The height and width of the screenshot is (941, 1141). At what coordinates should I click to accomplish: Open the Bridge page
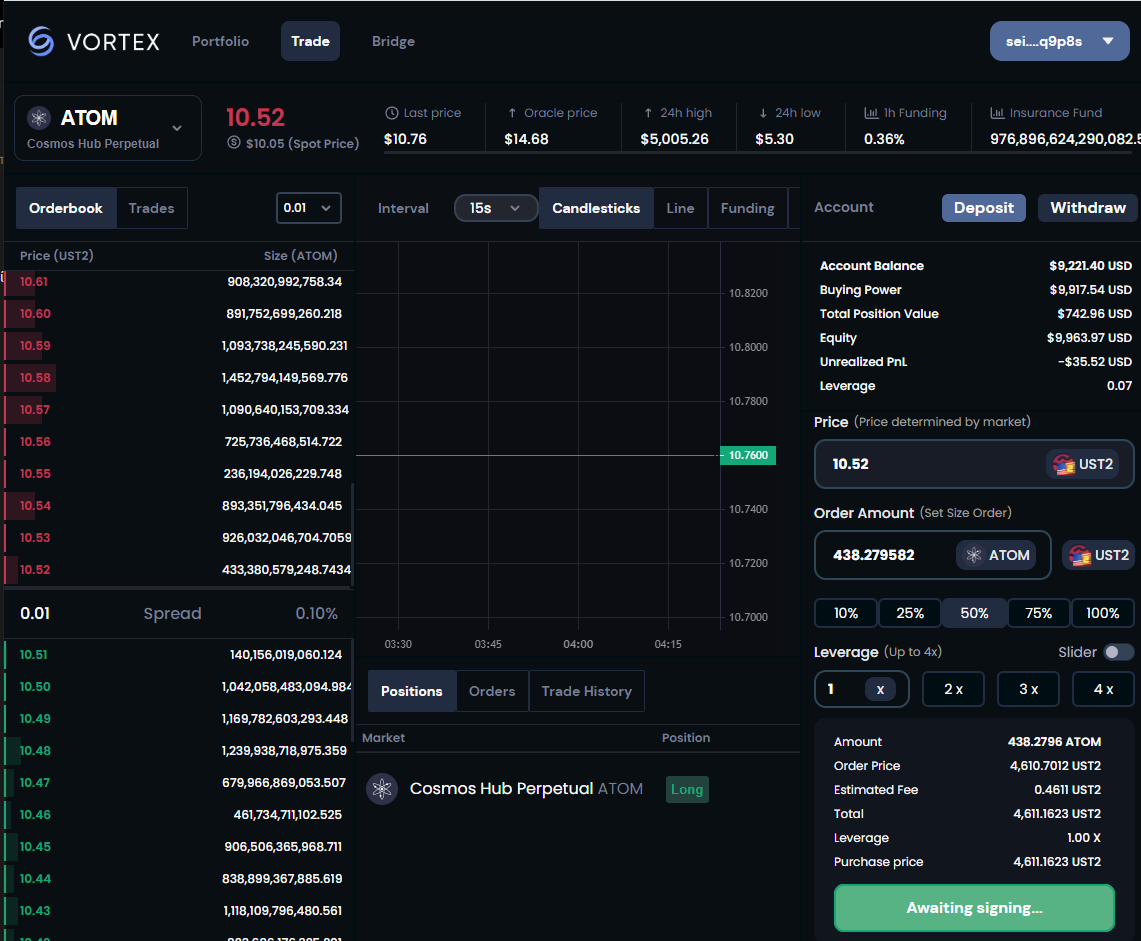(394, 41)
